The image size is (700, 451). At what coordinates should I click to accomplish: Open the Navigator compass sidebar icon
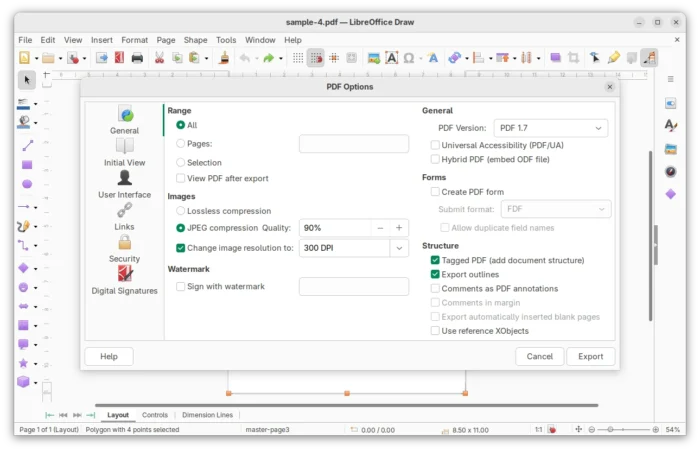(671, 171)
